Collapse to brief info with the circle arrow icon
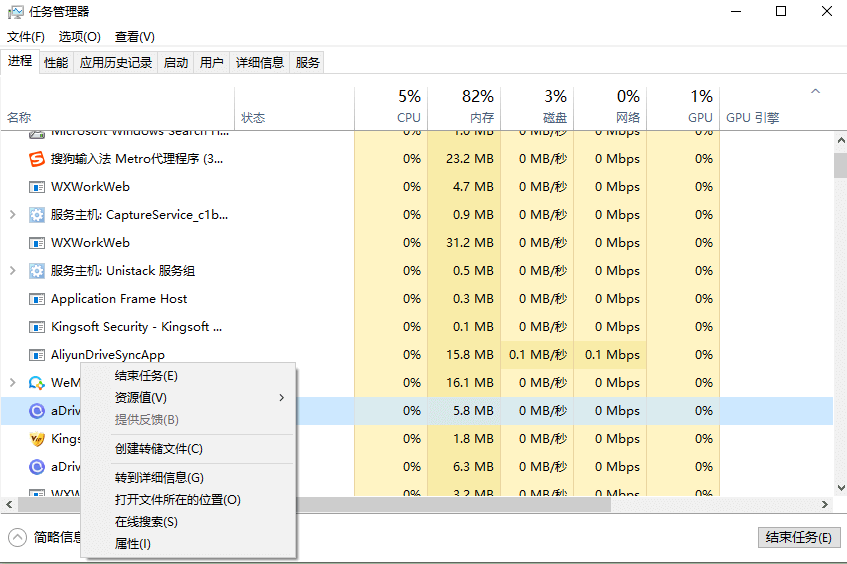The width and height of the screenshot is (847, 564). click(x=17, y=537)
